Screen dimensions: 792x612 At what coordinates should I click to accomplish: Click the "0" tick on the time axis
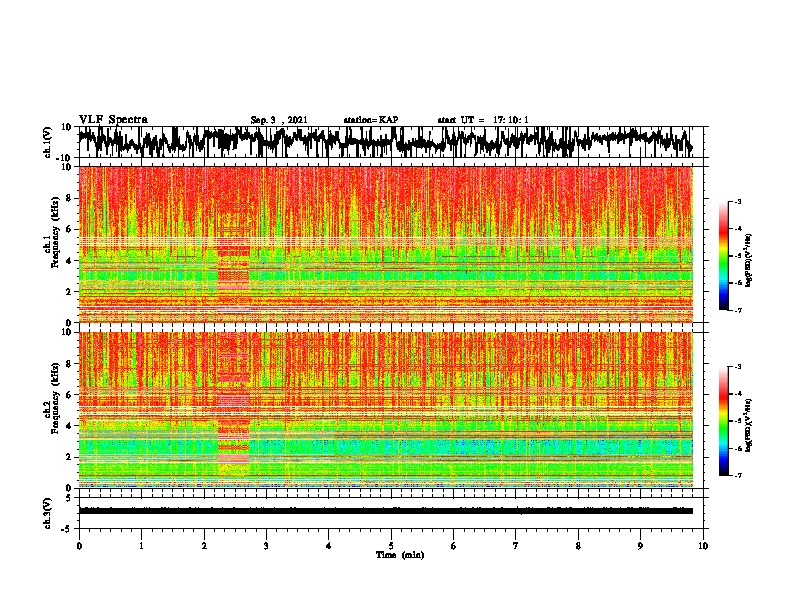click(x=79, y=546)
